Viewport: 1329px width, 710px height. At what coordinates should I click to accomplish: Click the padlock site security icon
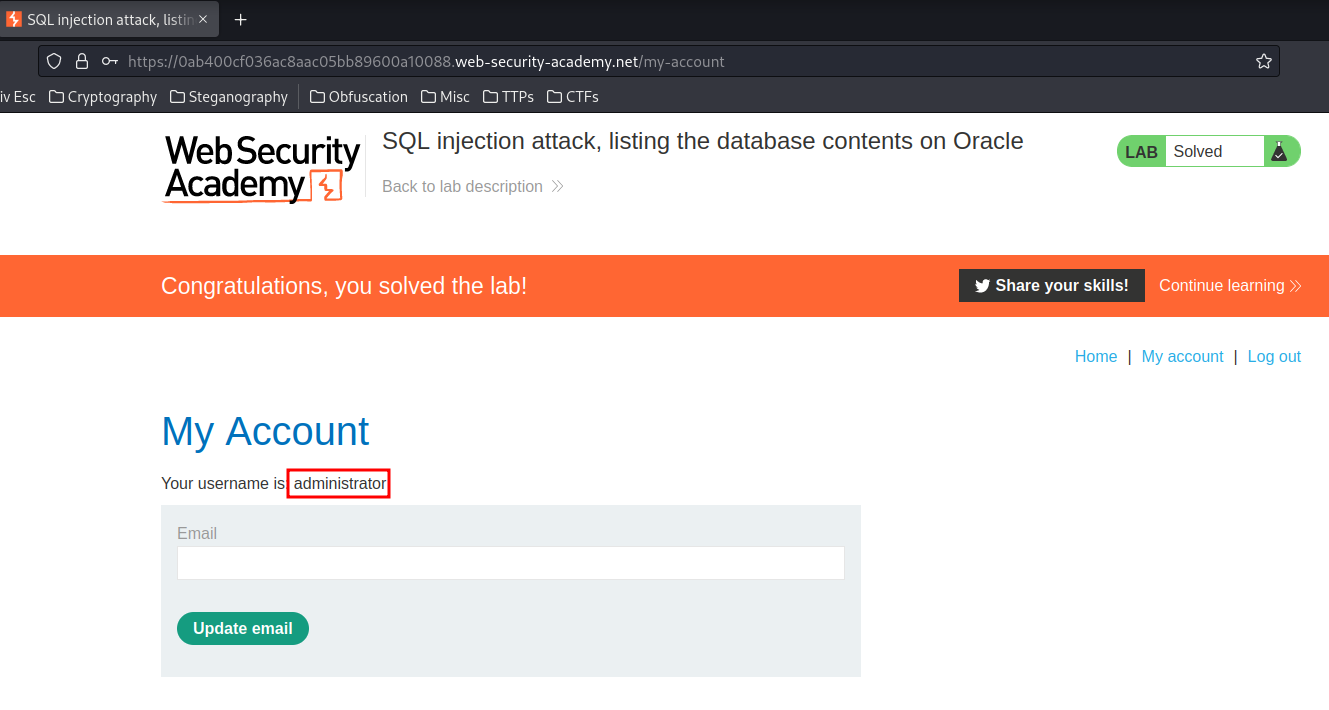click(x=82, y=61)
